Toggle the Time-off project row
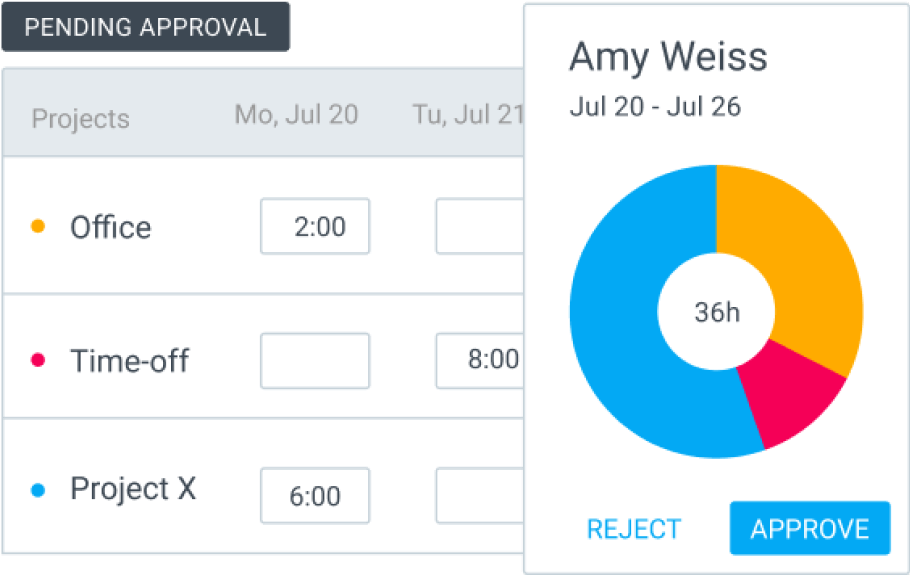Screen dimensions: 910x576 pyautogui.click(x=130, y=361)
